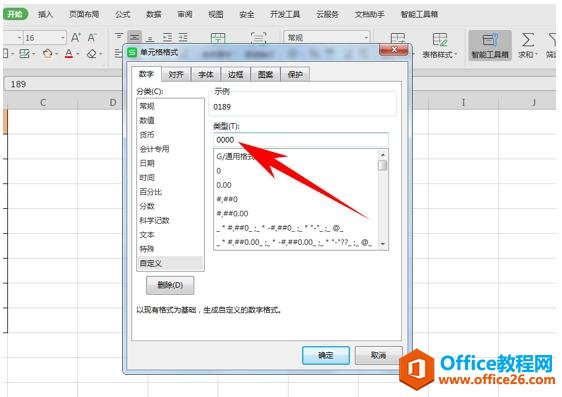Select the top align icon

[119, 37]
